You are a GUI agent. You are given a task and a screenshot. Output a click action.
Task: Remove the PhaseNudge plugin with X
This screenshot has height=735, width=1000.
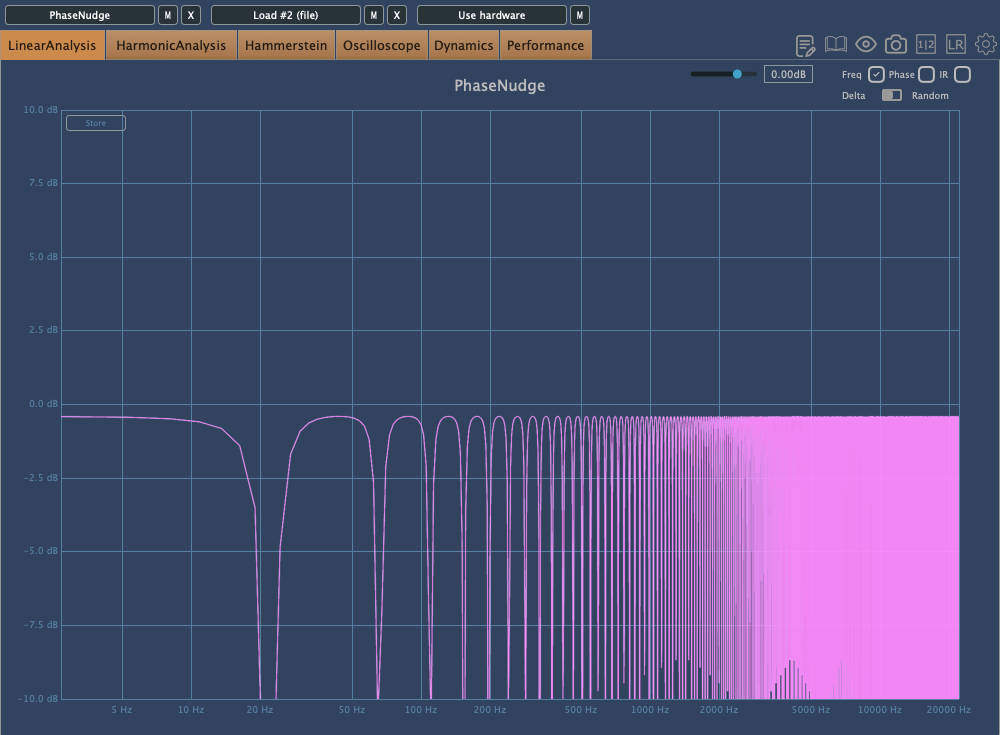(192, 15)
